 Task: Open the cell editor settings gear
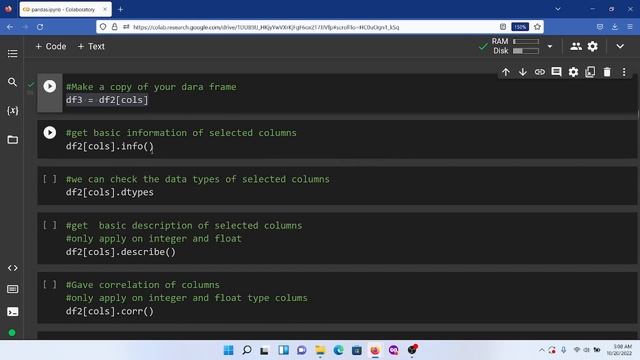click(x=573, y=72)
